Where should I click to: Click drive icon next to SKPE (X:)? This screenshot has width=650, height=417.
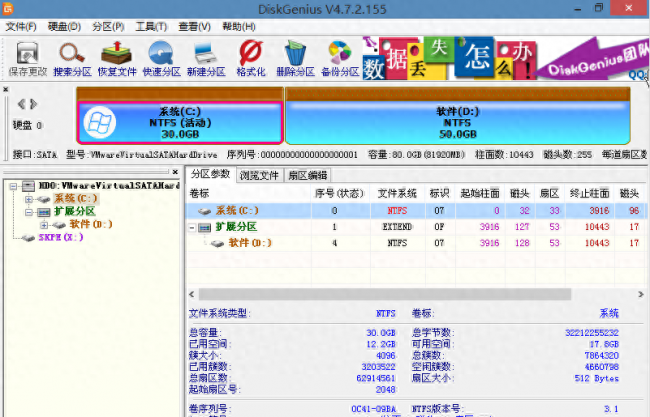28,238
